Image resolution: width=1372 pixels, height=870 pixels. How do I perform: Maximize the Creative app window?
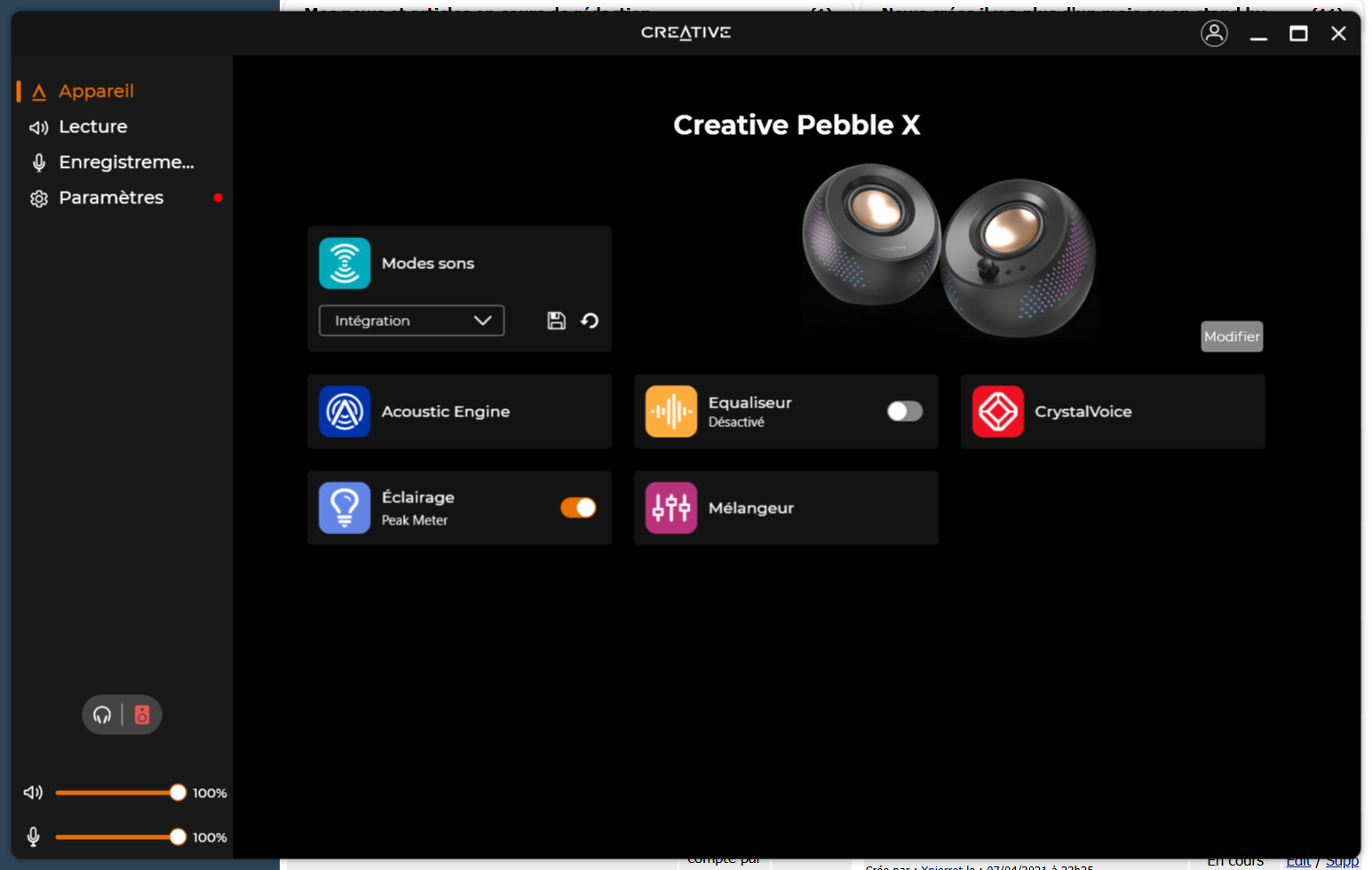pyautogui.click(x=1298, y=34)
